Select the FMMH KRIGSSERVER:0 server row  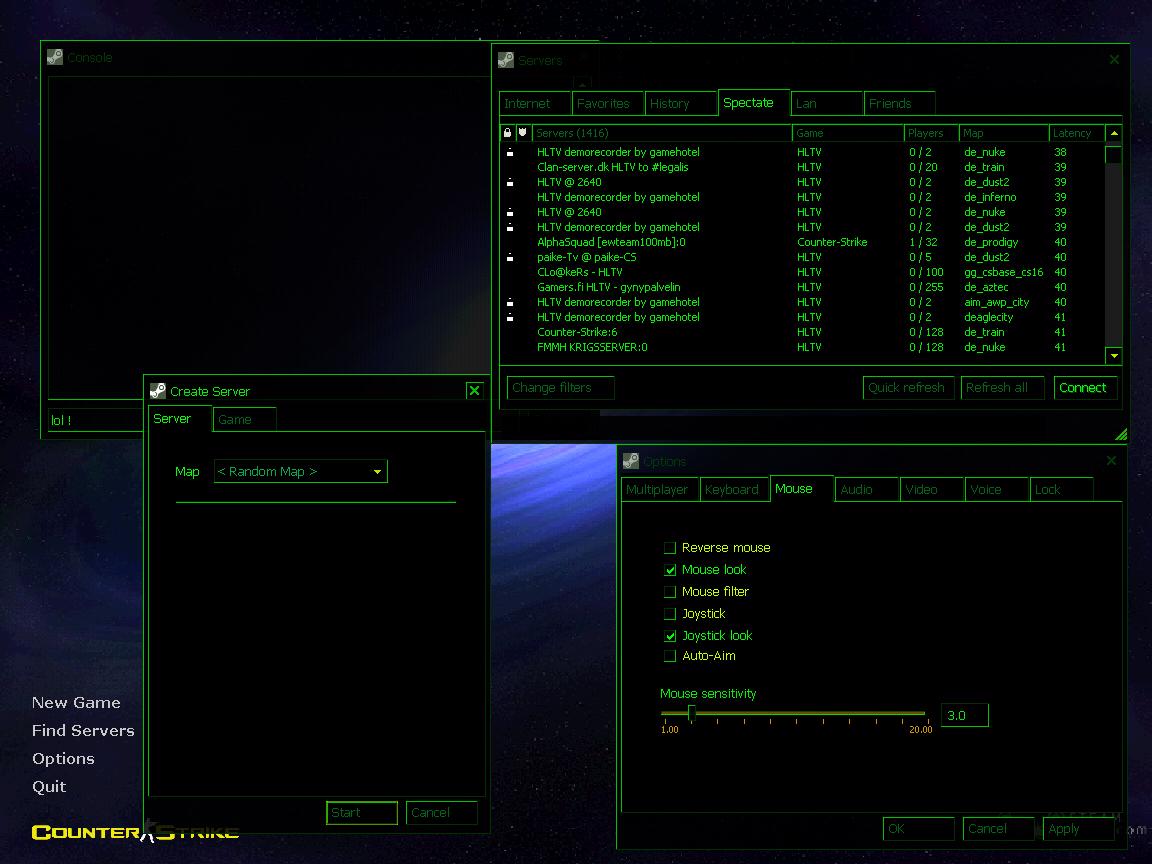[x=802, y=348]
